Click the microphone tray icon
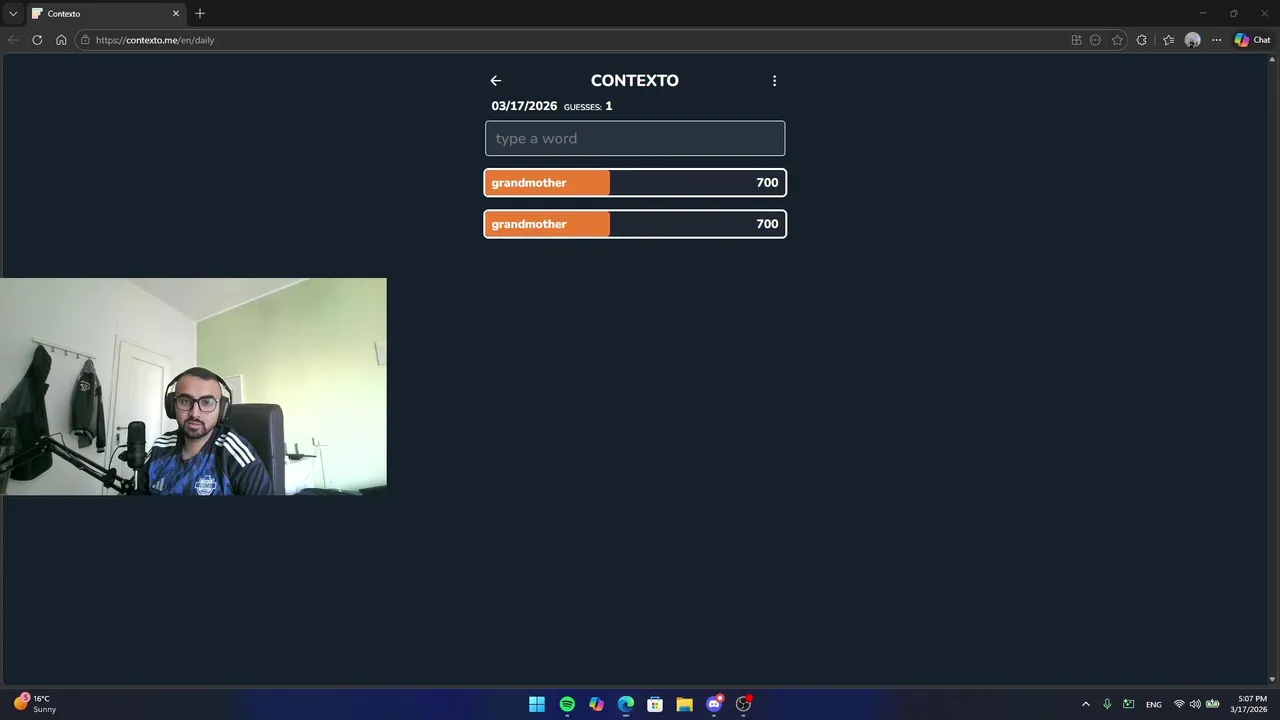Screen dimensions: 1280x720 (1107, 704)
